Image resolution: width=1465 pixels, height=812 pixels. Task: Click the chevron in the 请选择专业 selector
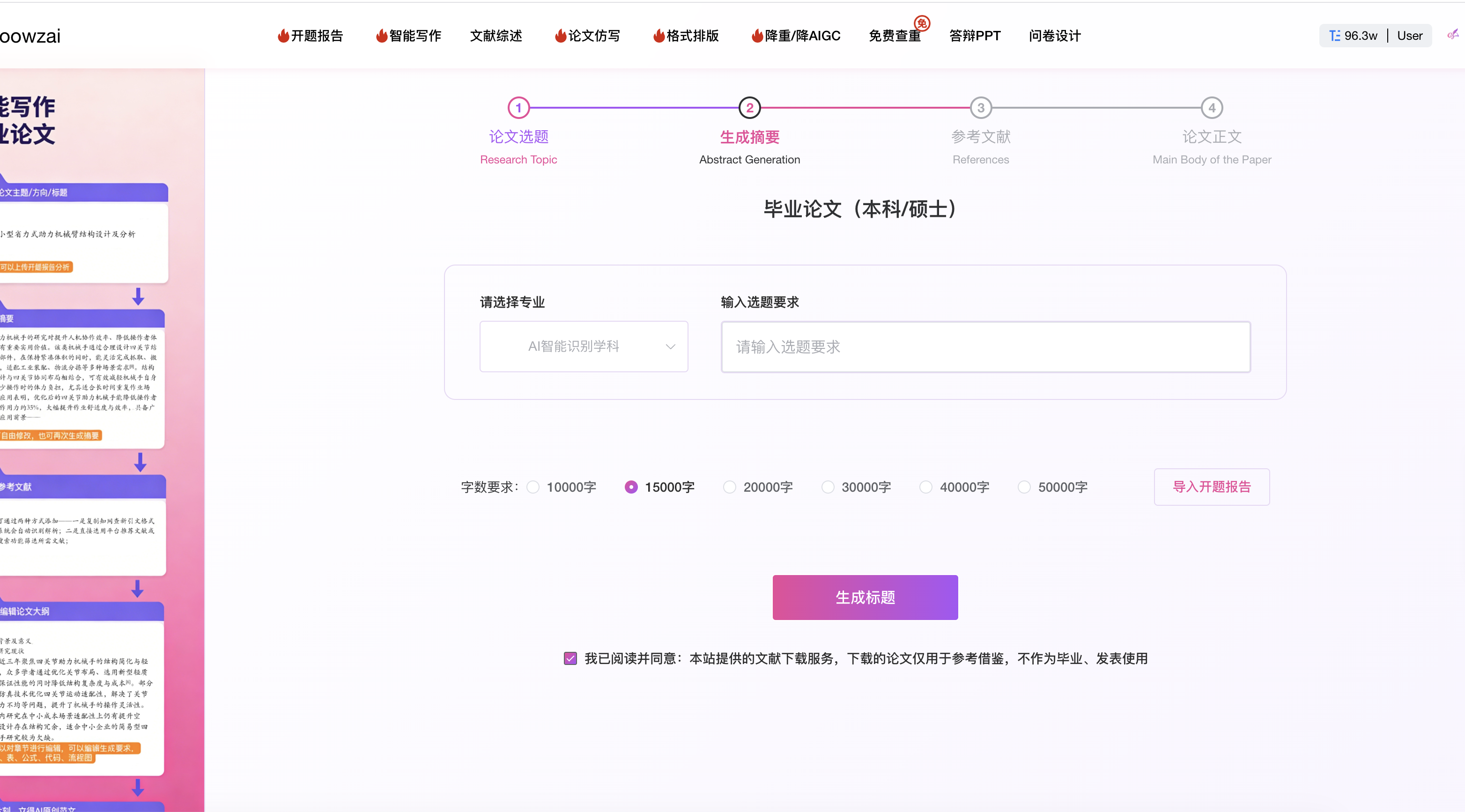point(671,347)
